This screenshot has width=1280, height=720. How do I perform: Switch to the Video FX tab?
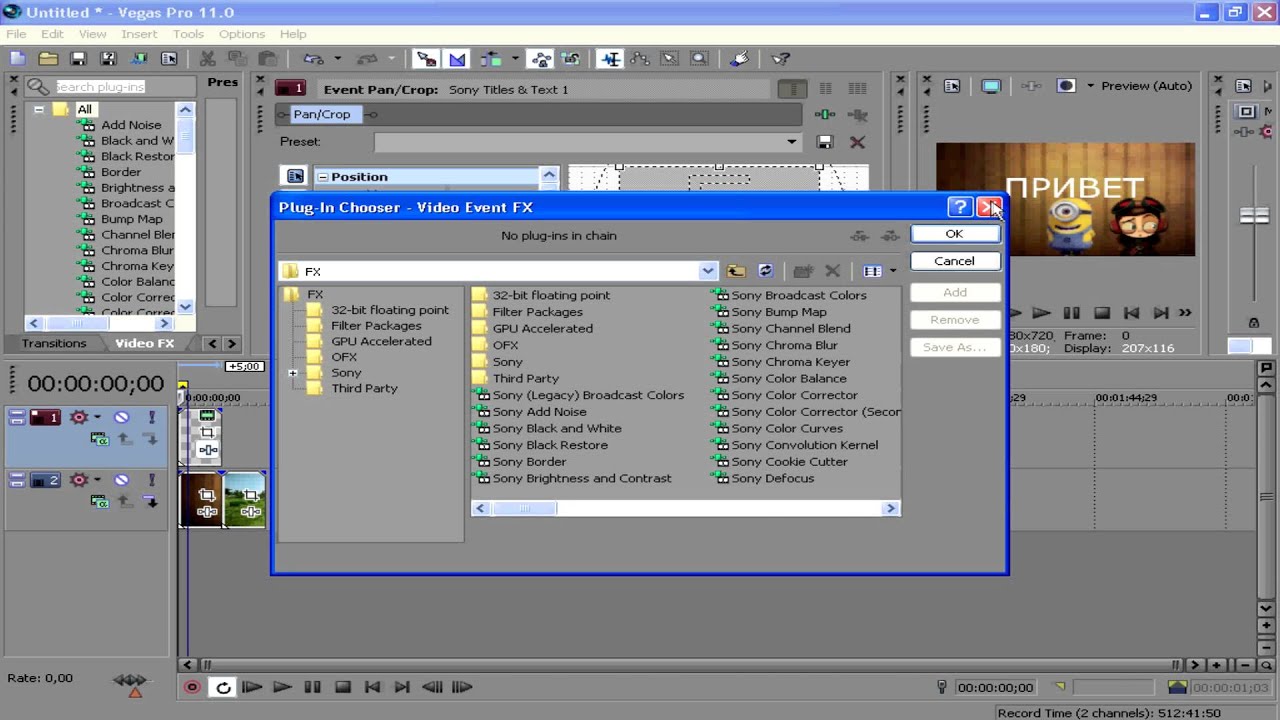point(144,343)
